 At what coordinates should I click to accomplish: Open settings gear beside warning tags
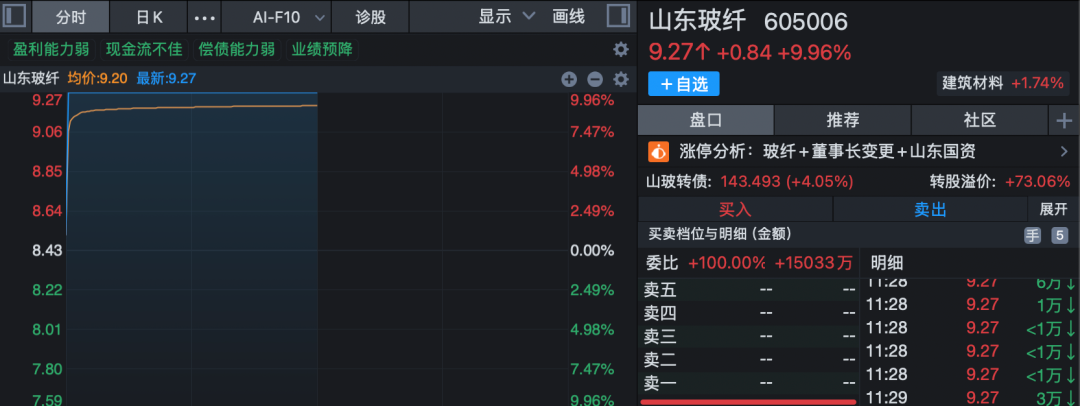(620, 50)
